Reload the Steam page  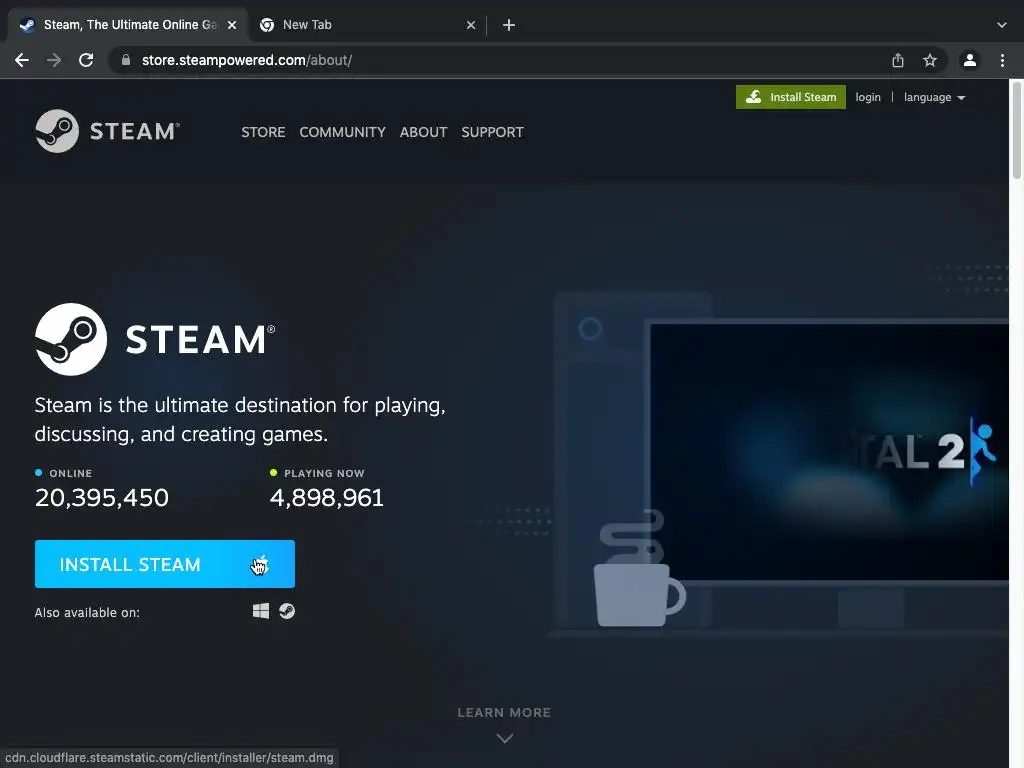point(86,60)
